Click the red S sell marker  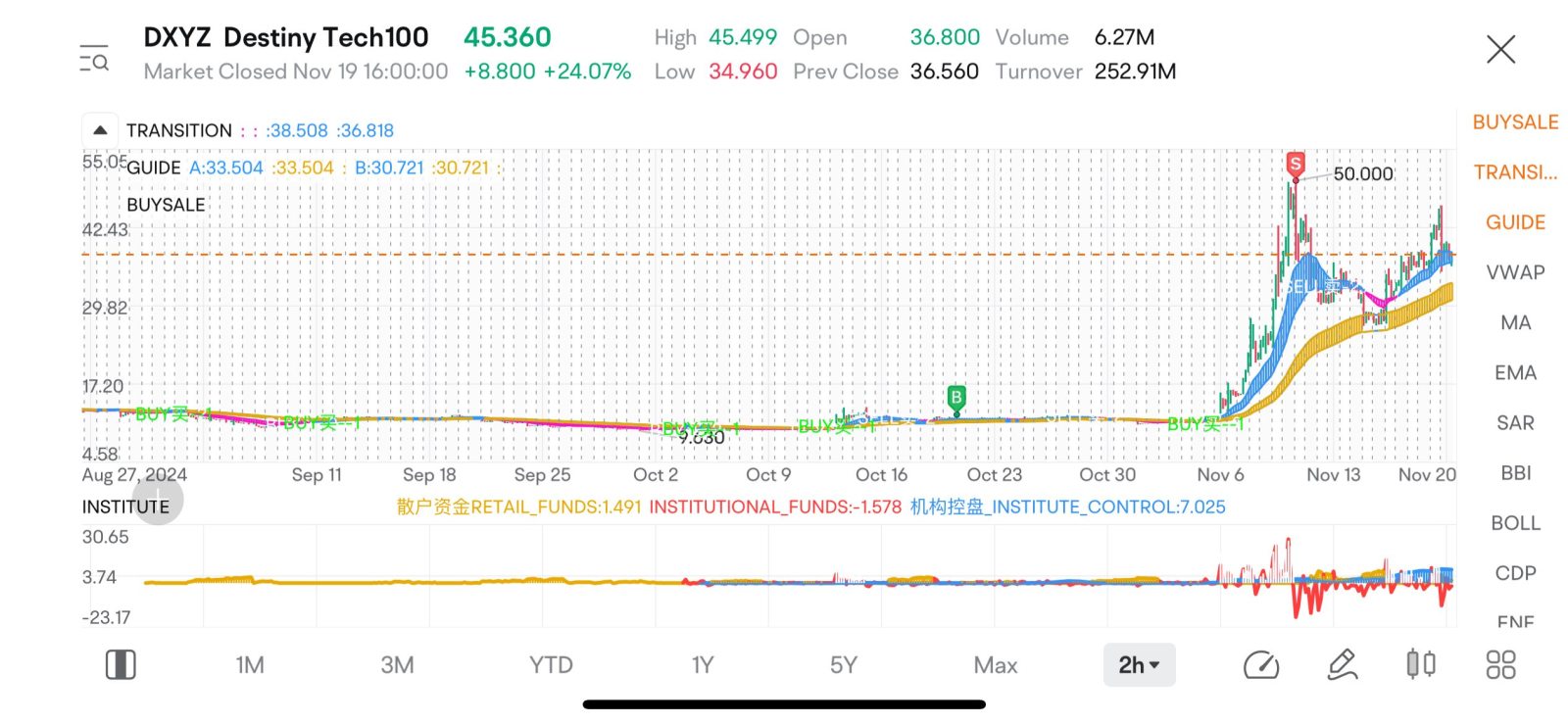pyautogui.click(x=1296, y=165)
